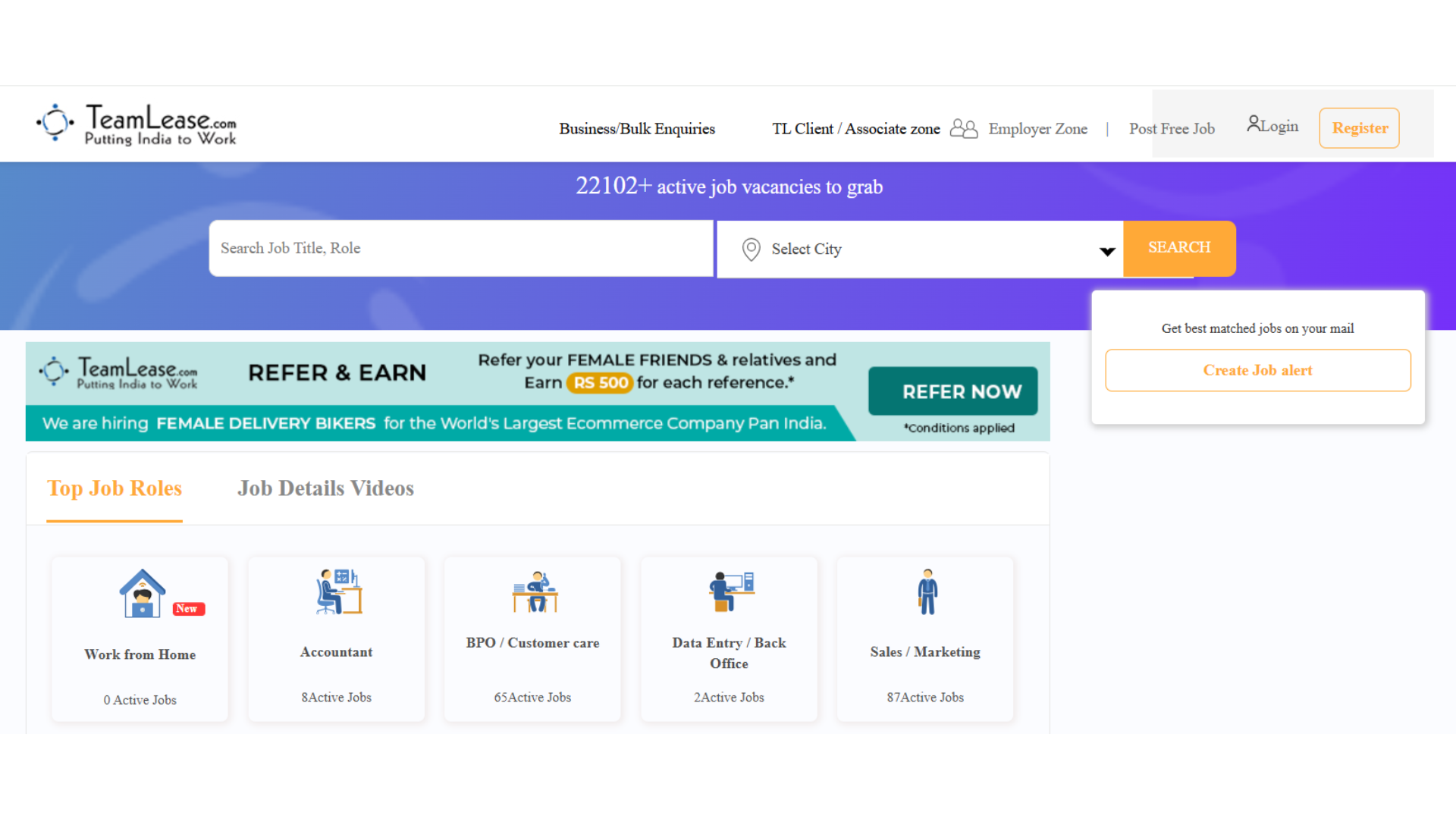Switch to the Top Job Roles tab

coord(115,488)
